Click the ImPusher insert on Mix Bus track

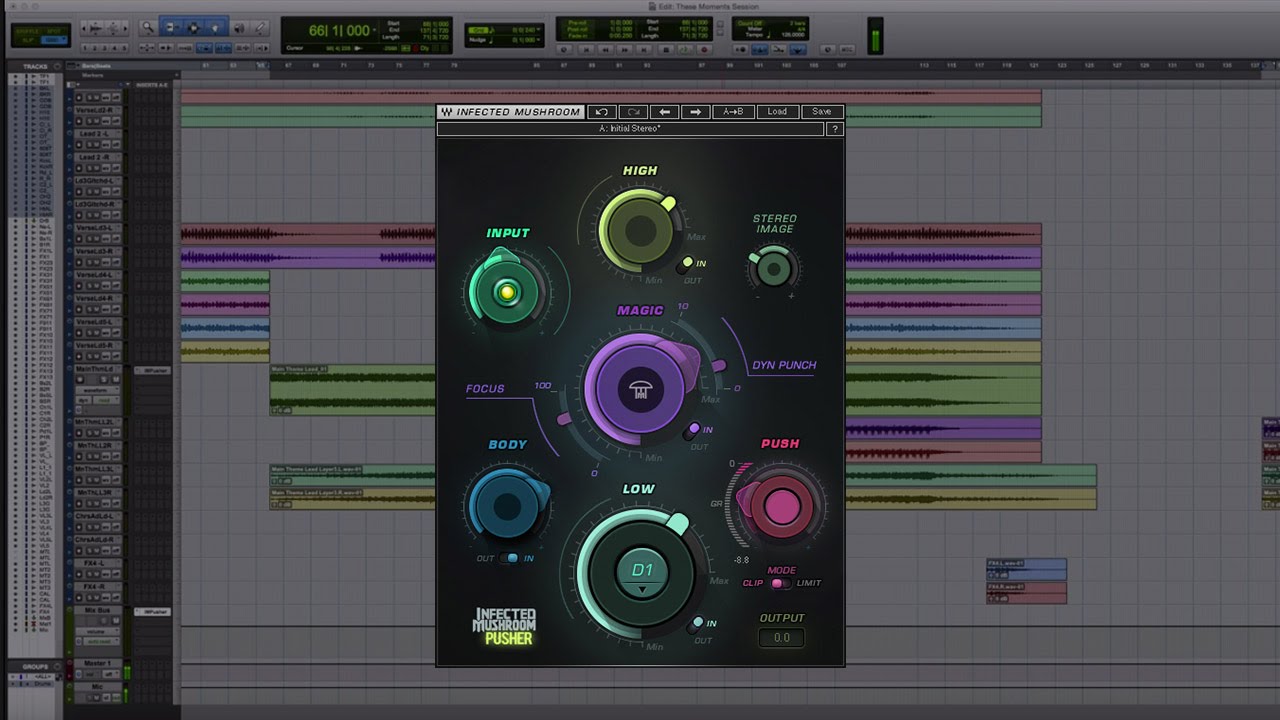pyautogui.click(x=152, y=611)
